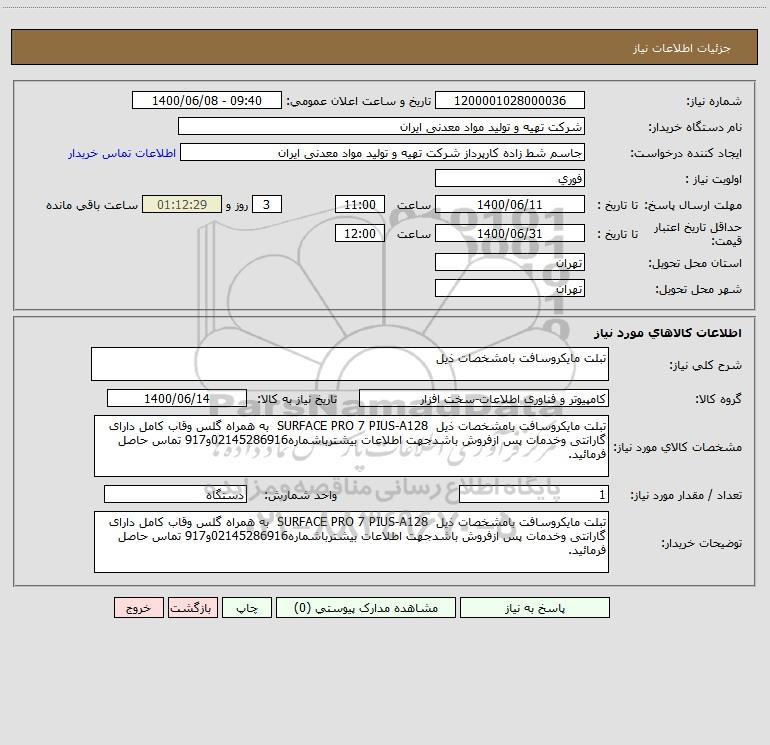Viewport: 770px width, 745px height.
Task: Click counting unit field دستگاه
Action: [x=175, y=494]
